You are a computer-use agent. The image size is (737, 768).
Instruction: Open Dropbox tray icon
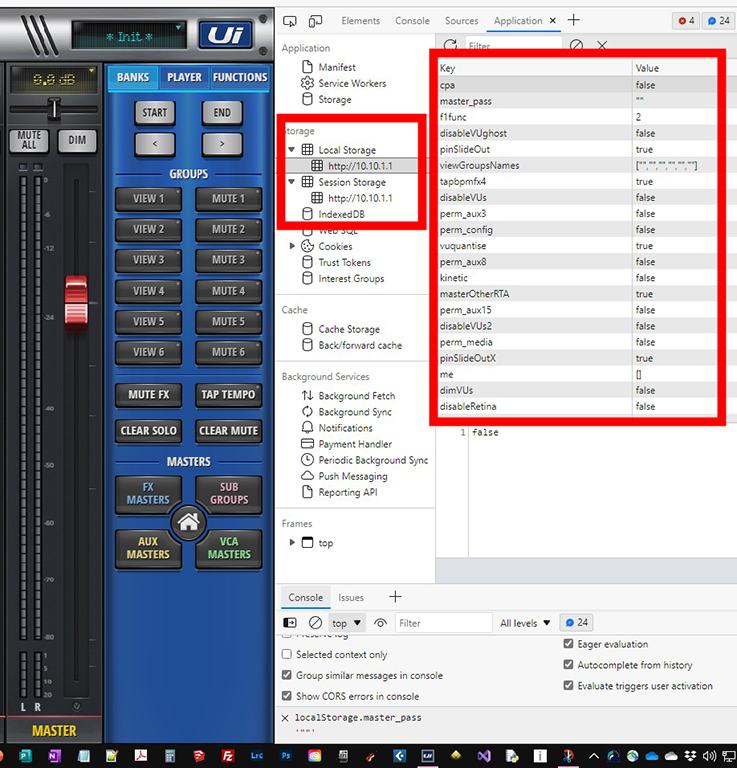tap(689, 756)
